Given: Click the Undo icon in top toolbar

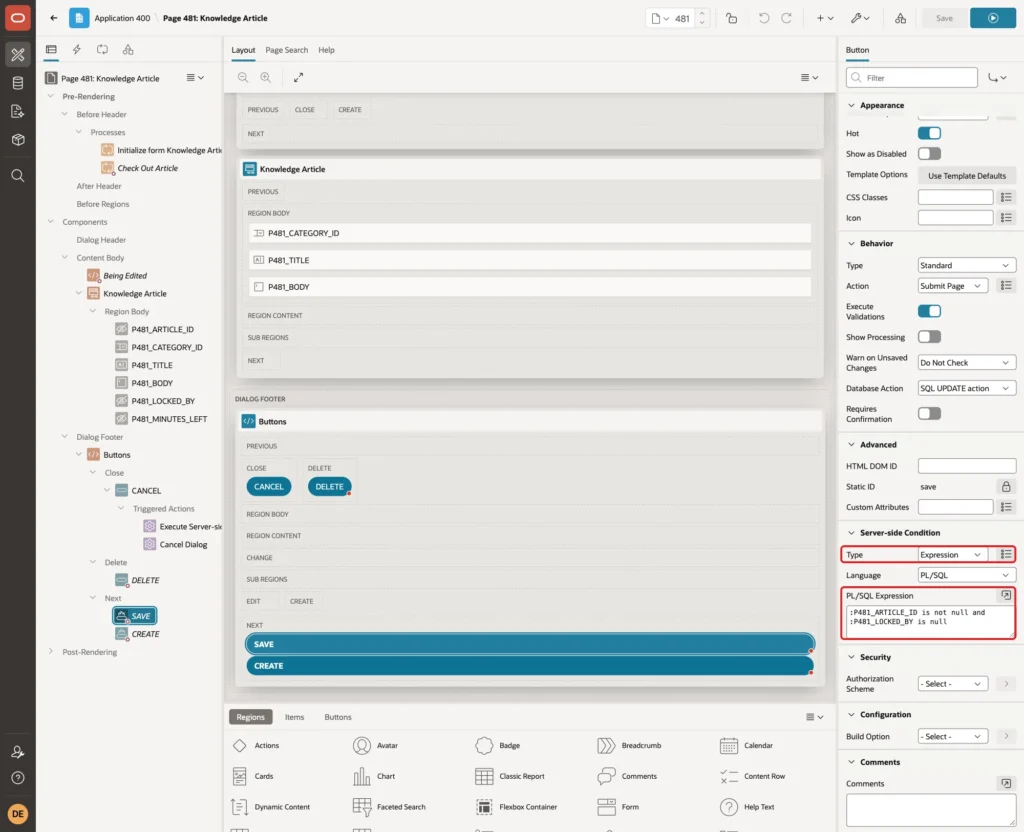Looking at the screenshot, I should click(763, 18).
